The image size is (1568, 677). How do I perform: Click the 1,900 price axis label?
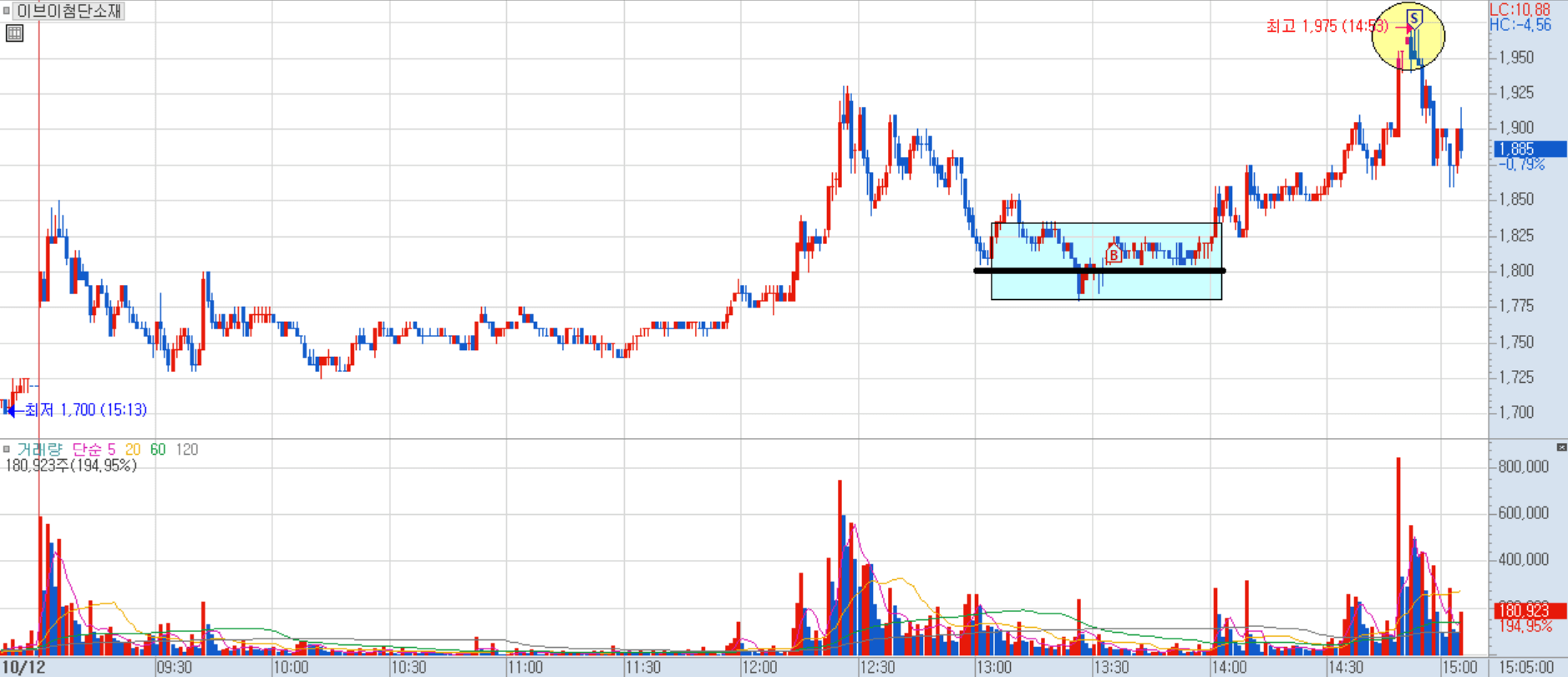pyautogui.click(x=1516, y=127)
